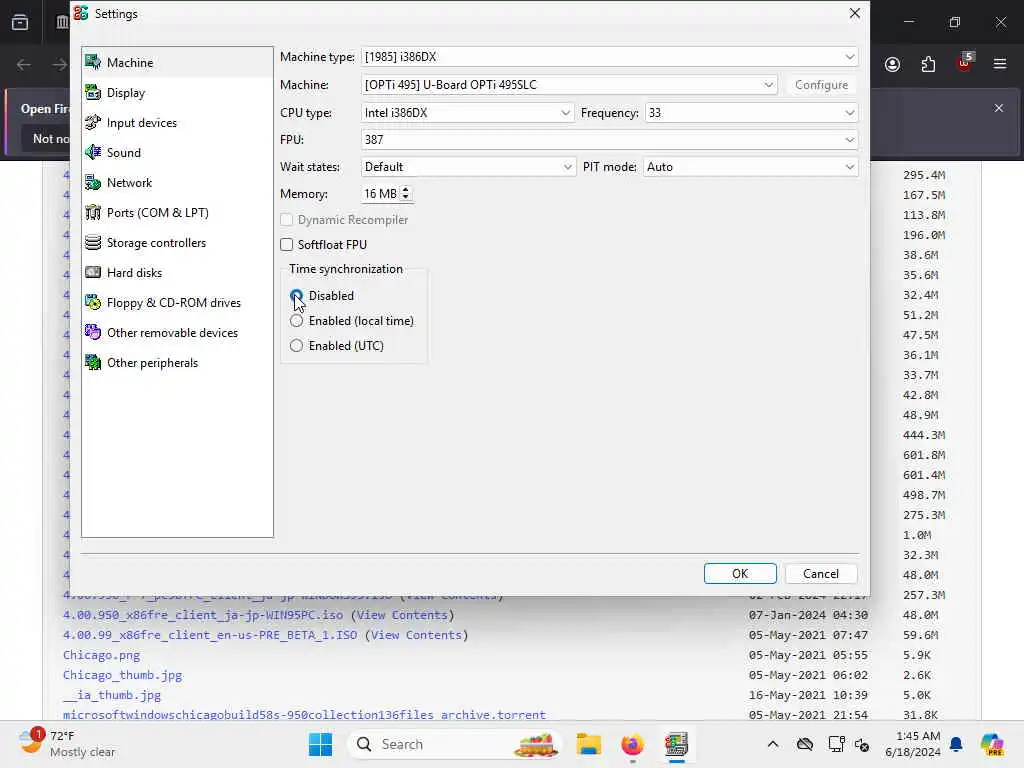
Task: Open Chicago_thumb.jpg link
Action: pyautogui.click(x=122, y=675)
